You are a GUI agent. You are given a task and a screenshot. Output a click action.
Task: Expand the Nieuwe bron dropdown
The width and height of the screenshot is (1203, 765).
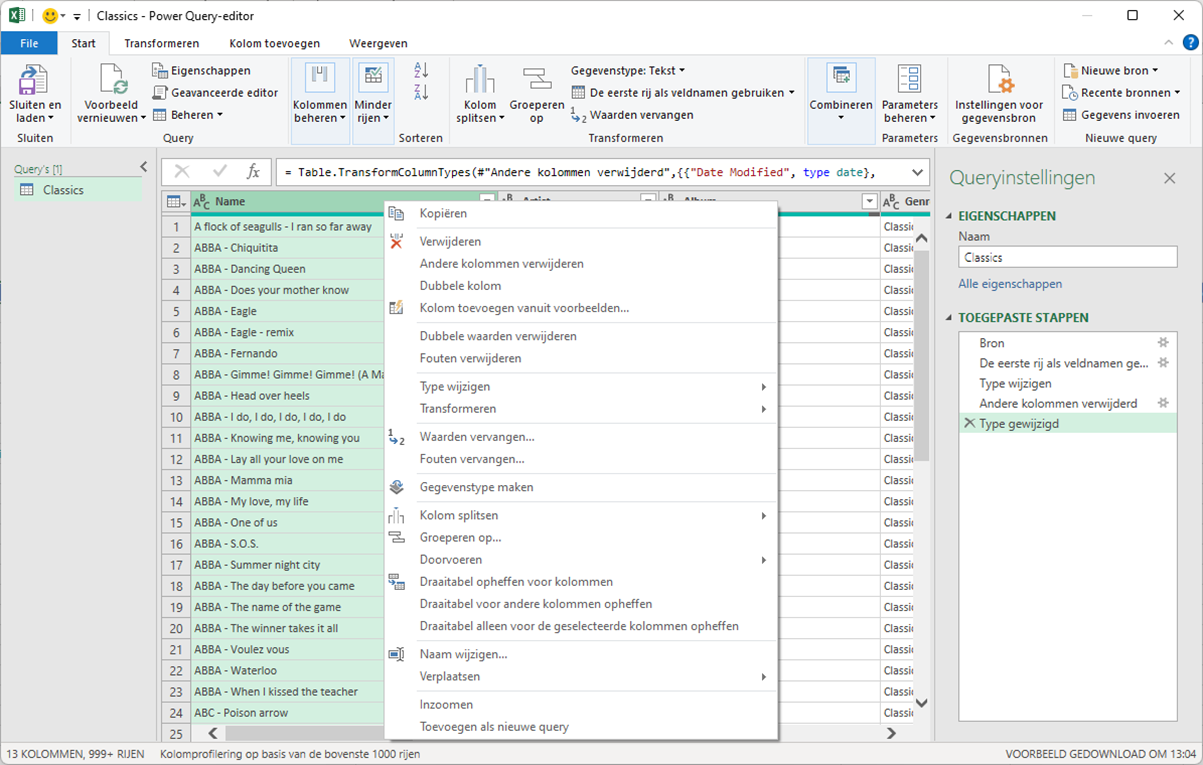coord(1110,71)
